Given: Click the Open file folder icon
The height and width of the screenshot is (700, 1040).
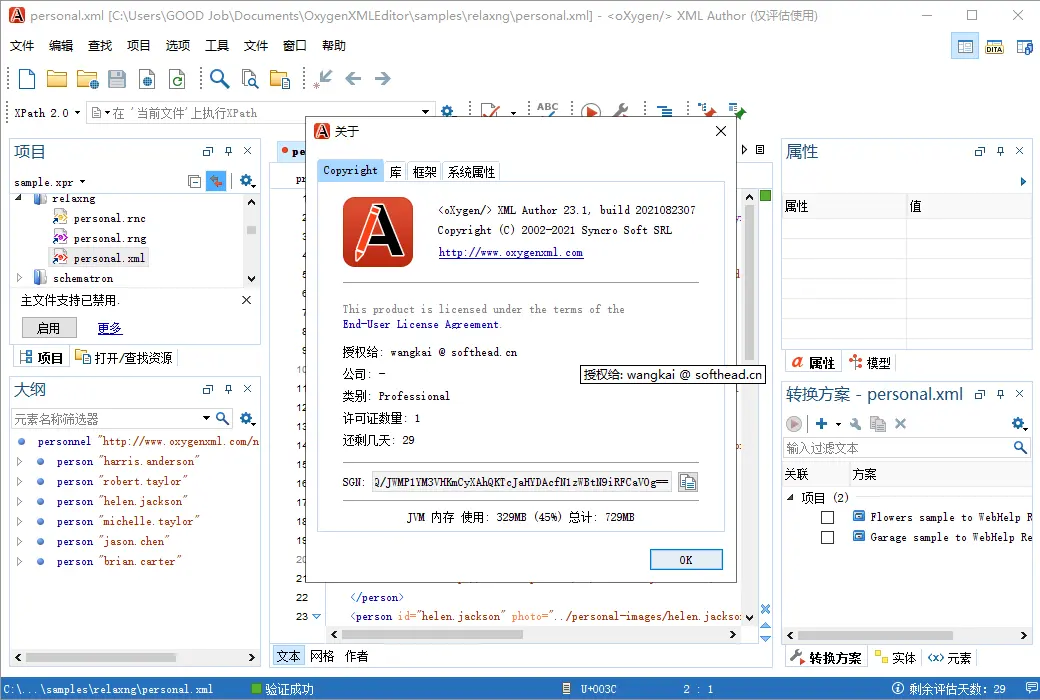Looking at the screenshot, I should (57, 79).
